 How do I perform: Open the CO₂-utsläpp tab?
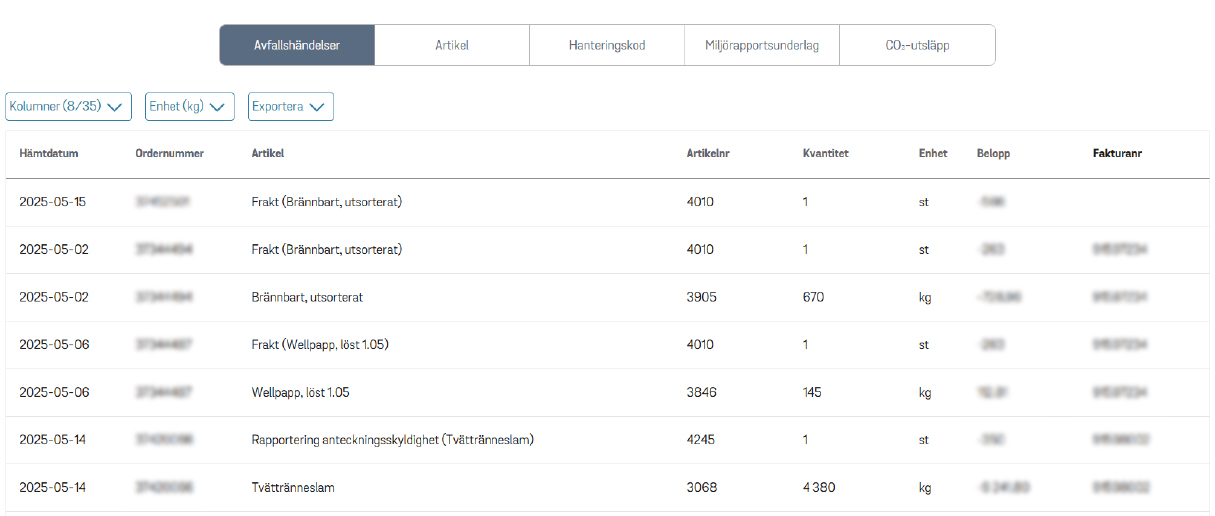917,45
